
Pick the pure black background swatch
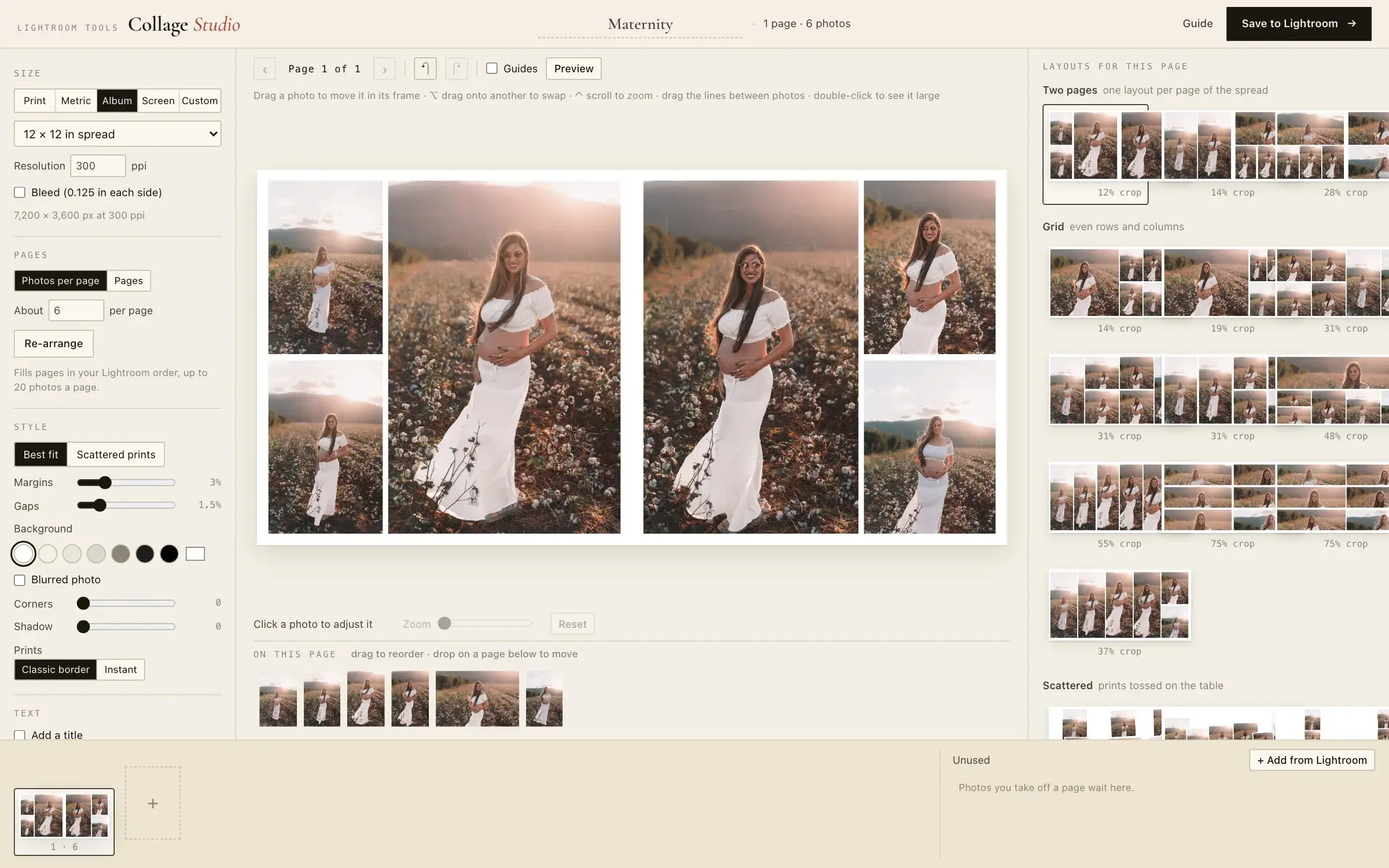169,554
